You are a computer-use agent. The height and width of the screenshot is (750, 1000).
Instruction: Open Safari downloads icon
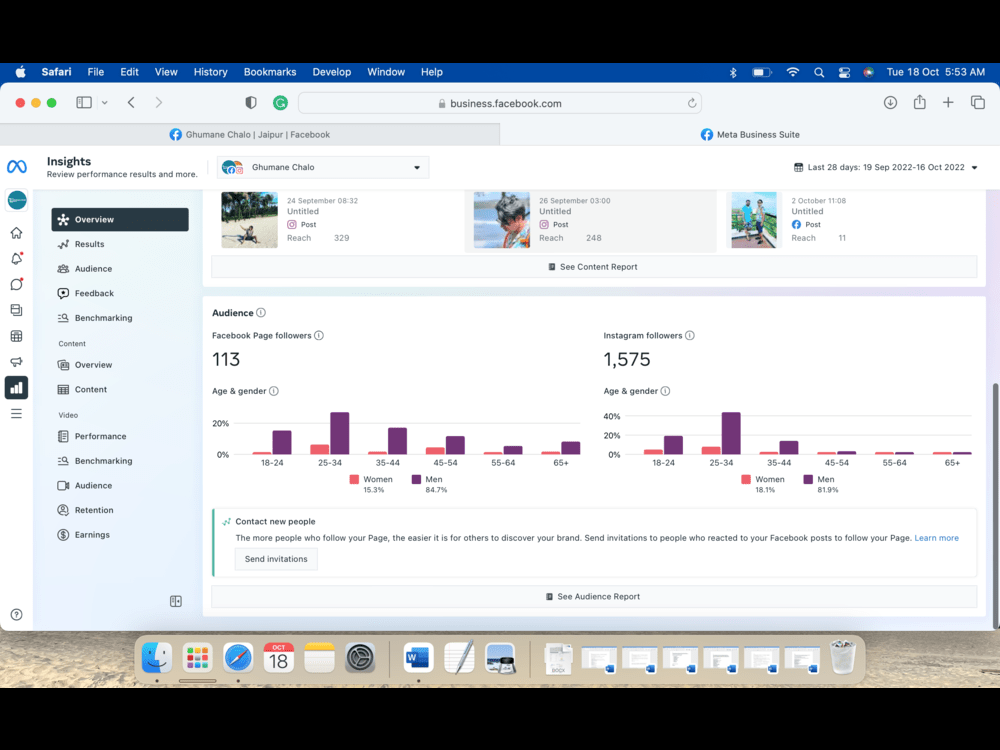(x=890, y=103)
